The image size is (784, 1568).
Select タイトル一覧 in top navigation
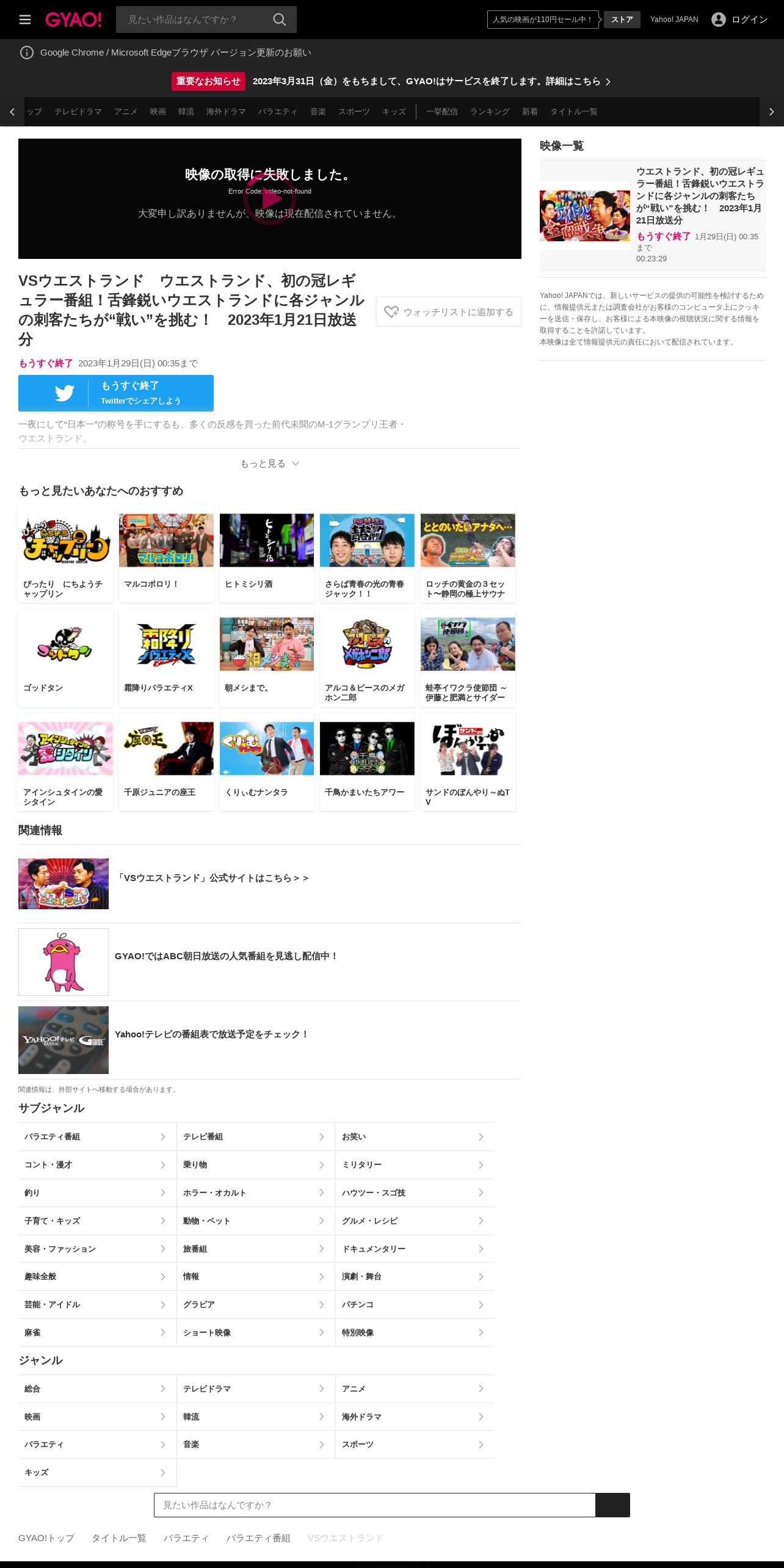tap(574, 112)
